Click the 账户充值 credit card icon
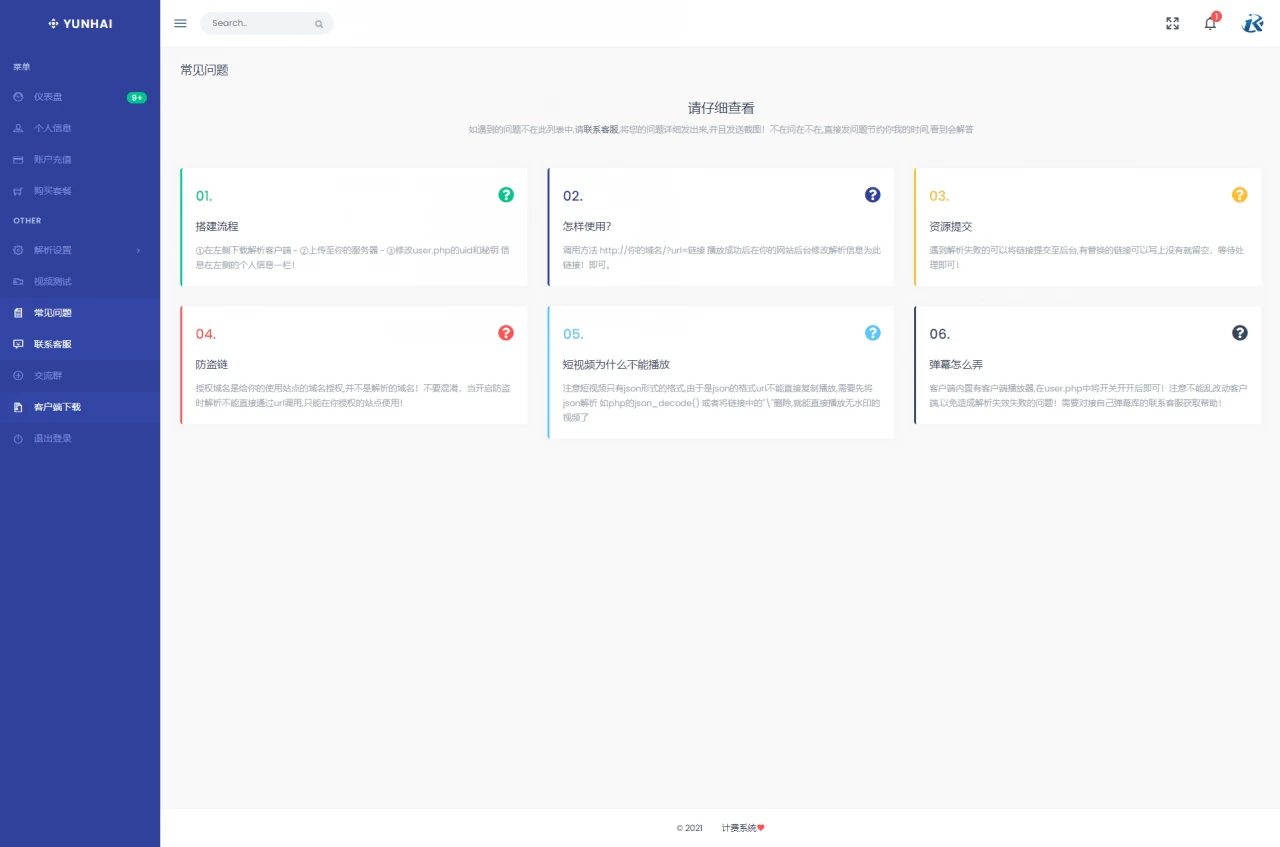This screenshot has width=1280, height=847. (18, 159)
